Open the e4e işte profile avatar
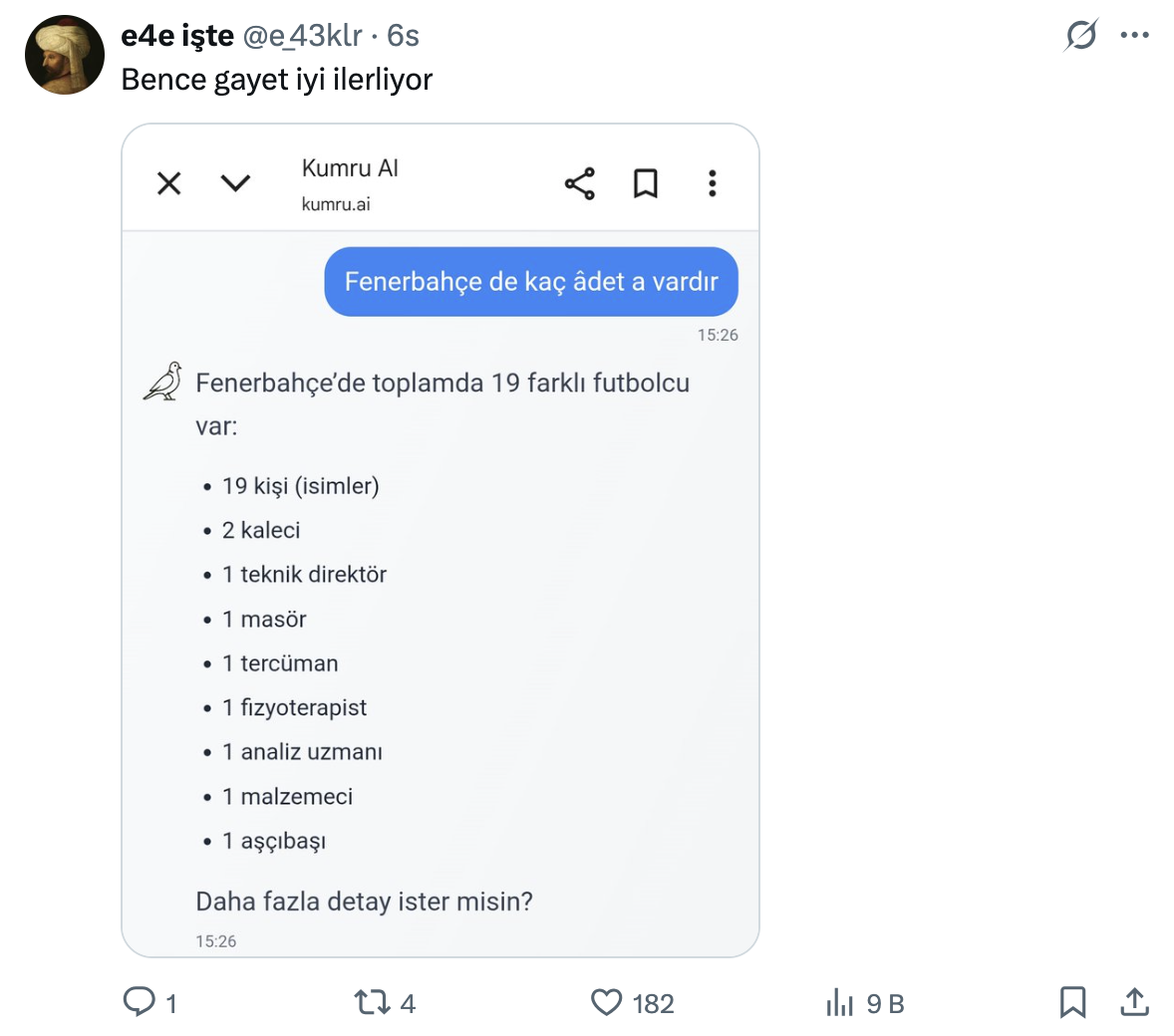 point(65,55)
